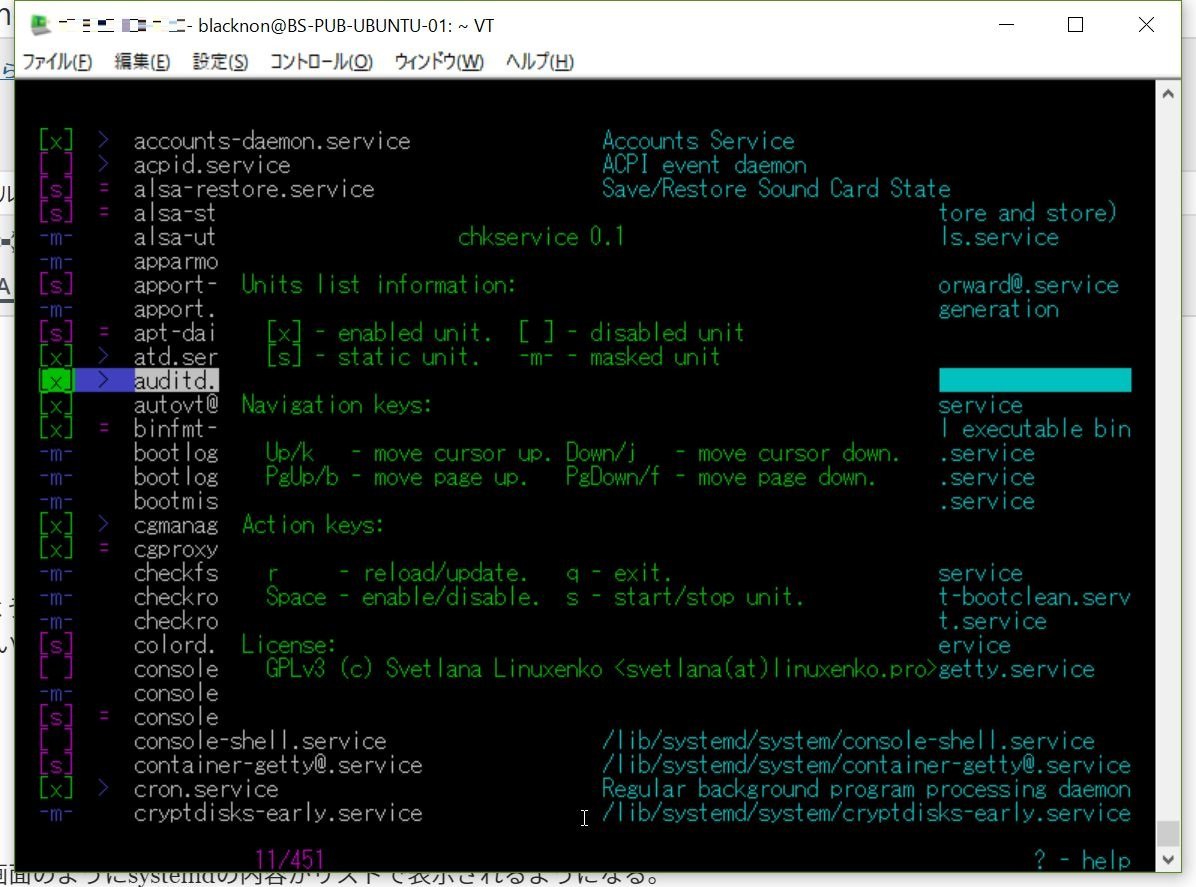Click 'Save/Restore Sound Card State' description
1196x887 pixels.
[x=776, y=188]
